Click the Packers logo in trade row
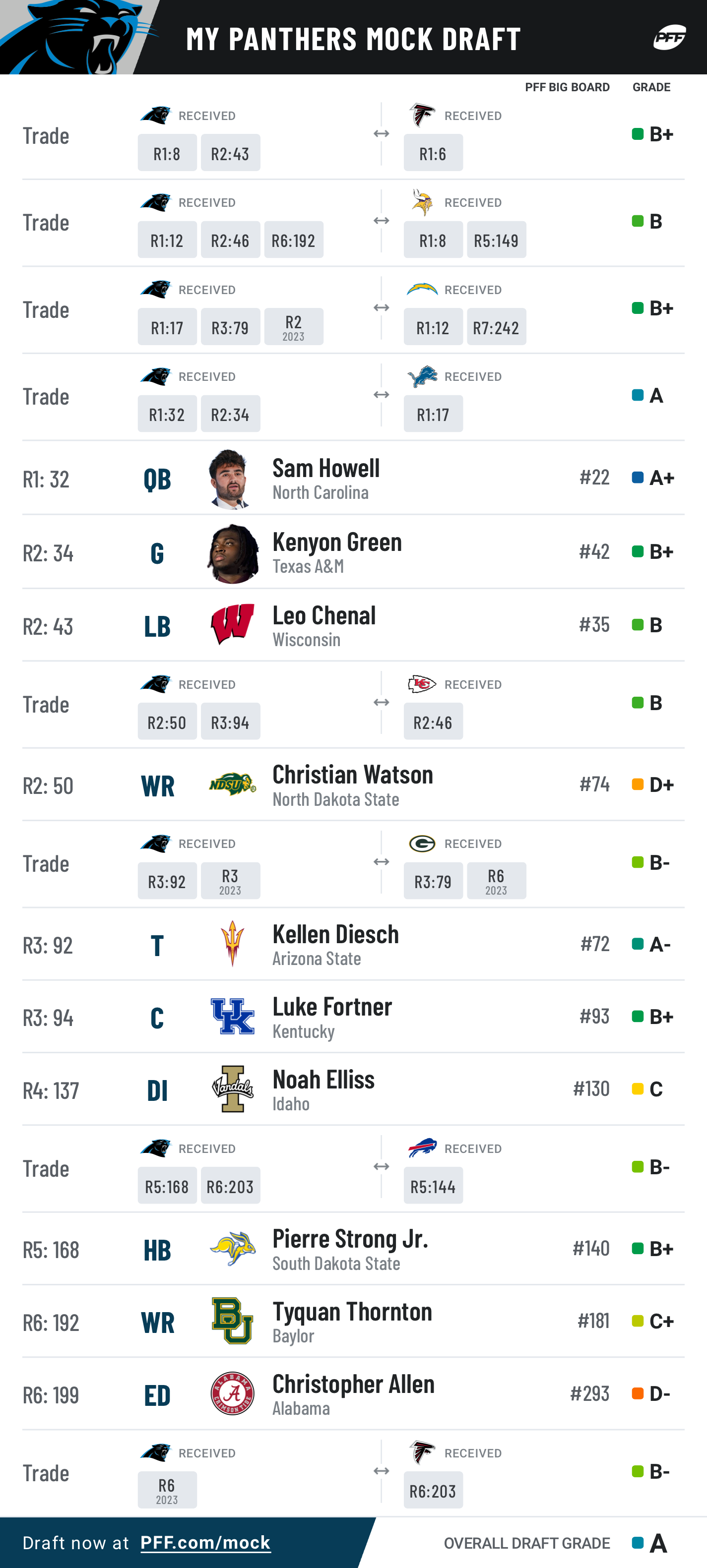Image resolution: width=707 pixels, height=1568 pixels. [422, 843]
